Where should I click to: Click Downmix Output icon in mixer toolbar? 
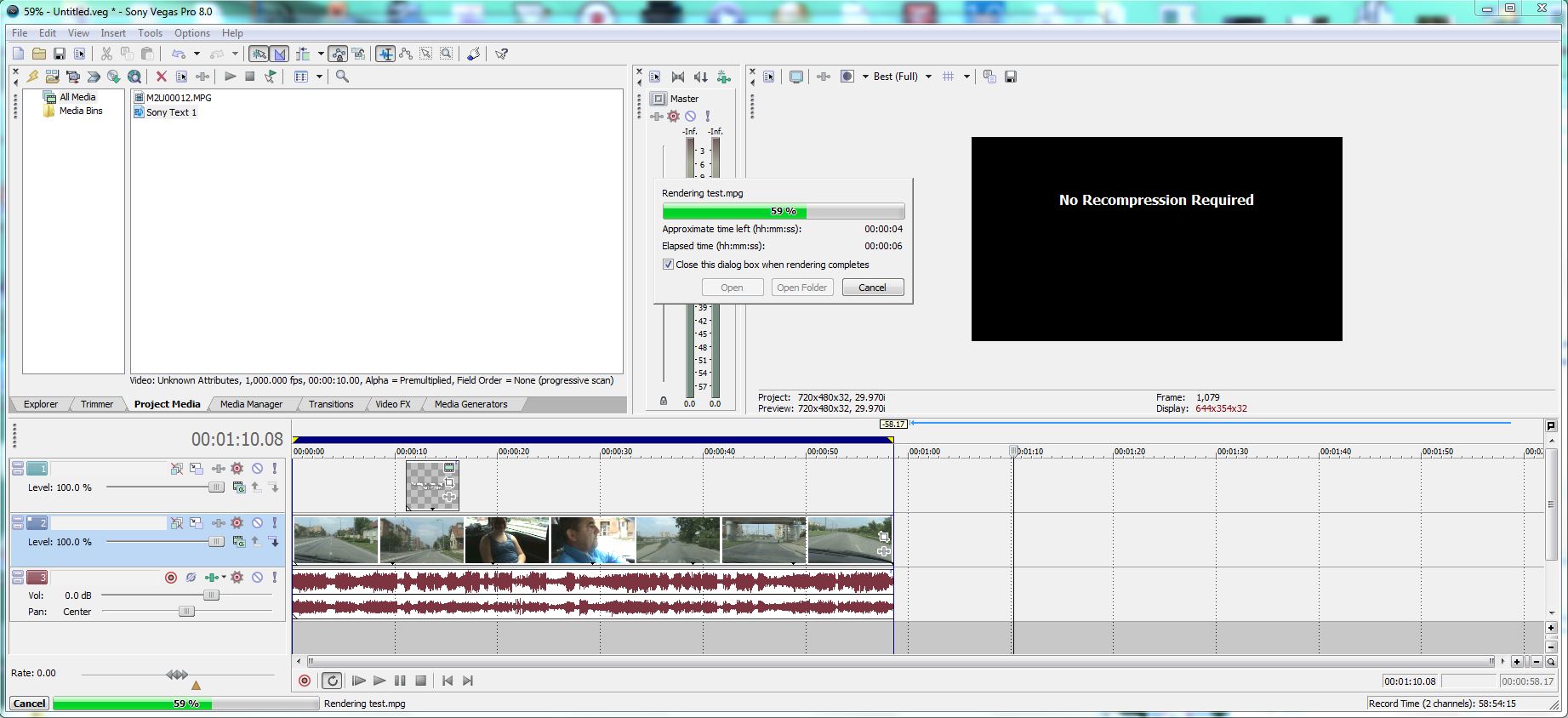coord(700,77)
